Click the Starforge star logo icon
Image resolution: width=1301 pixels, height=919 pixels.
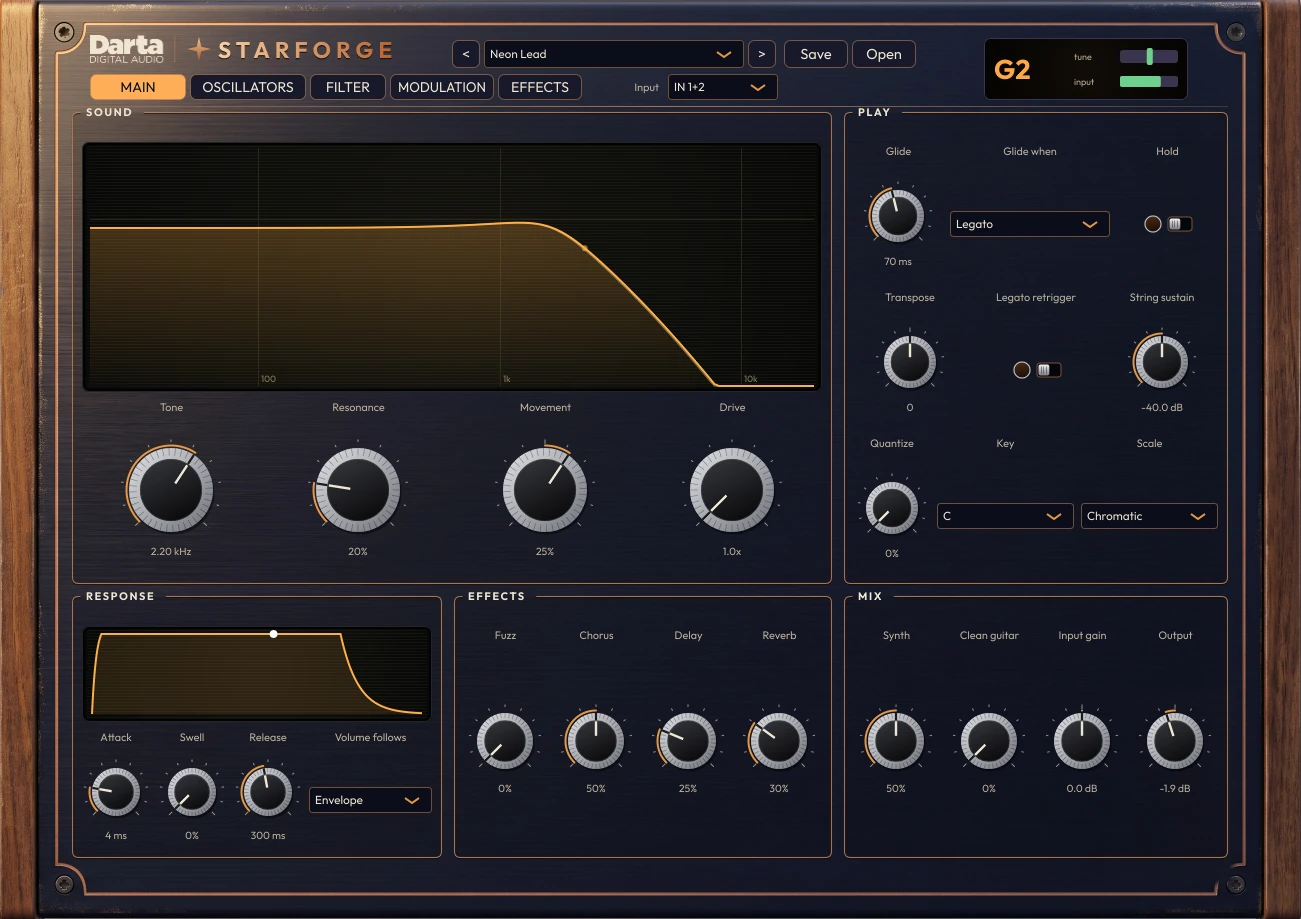coord(200,49)
